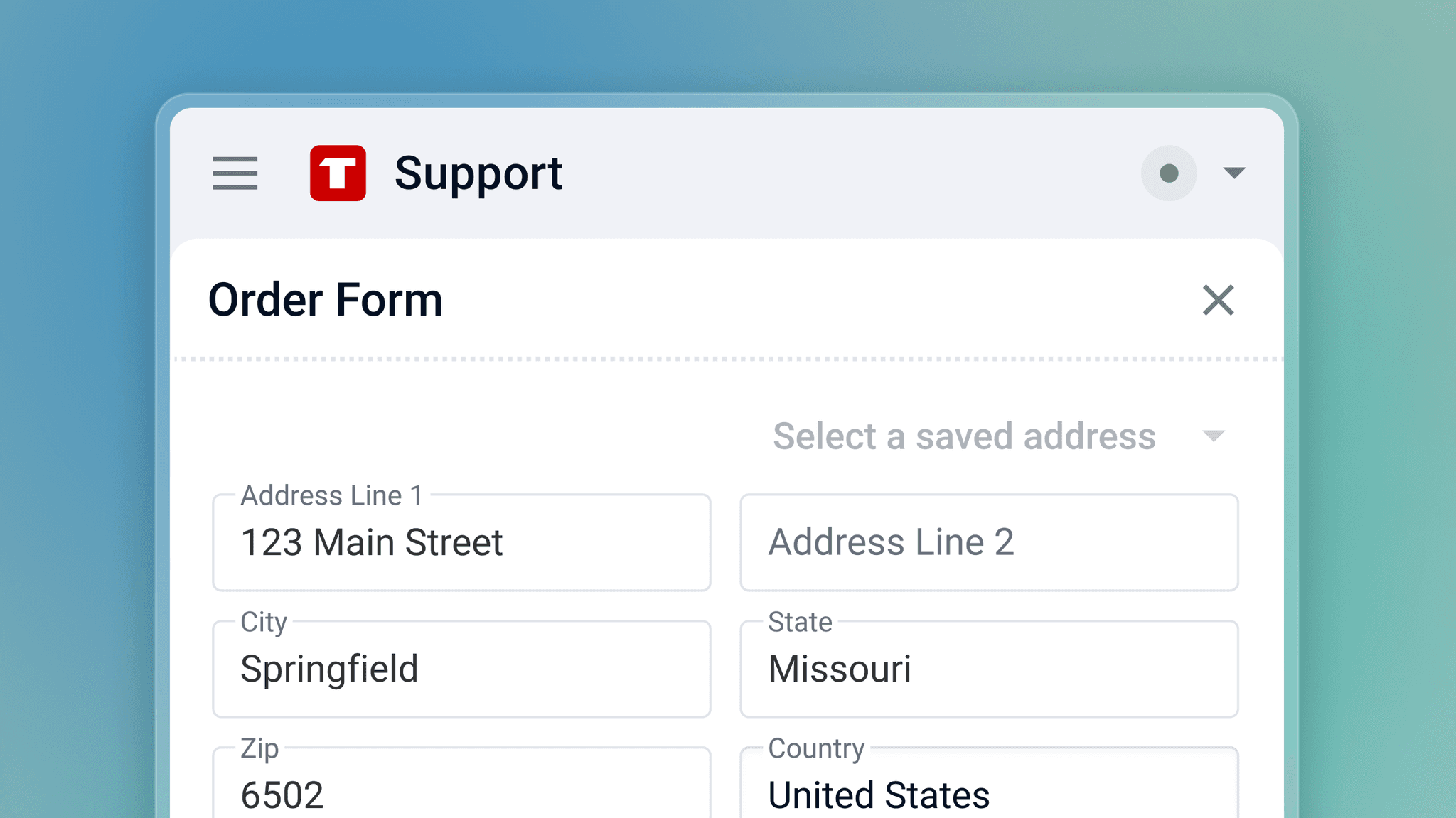The width and height of the screenshot is (1456, 818).
Task: Click the 'Country' floating label
Action: (816, 748)
